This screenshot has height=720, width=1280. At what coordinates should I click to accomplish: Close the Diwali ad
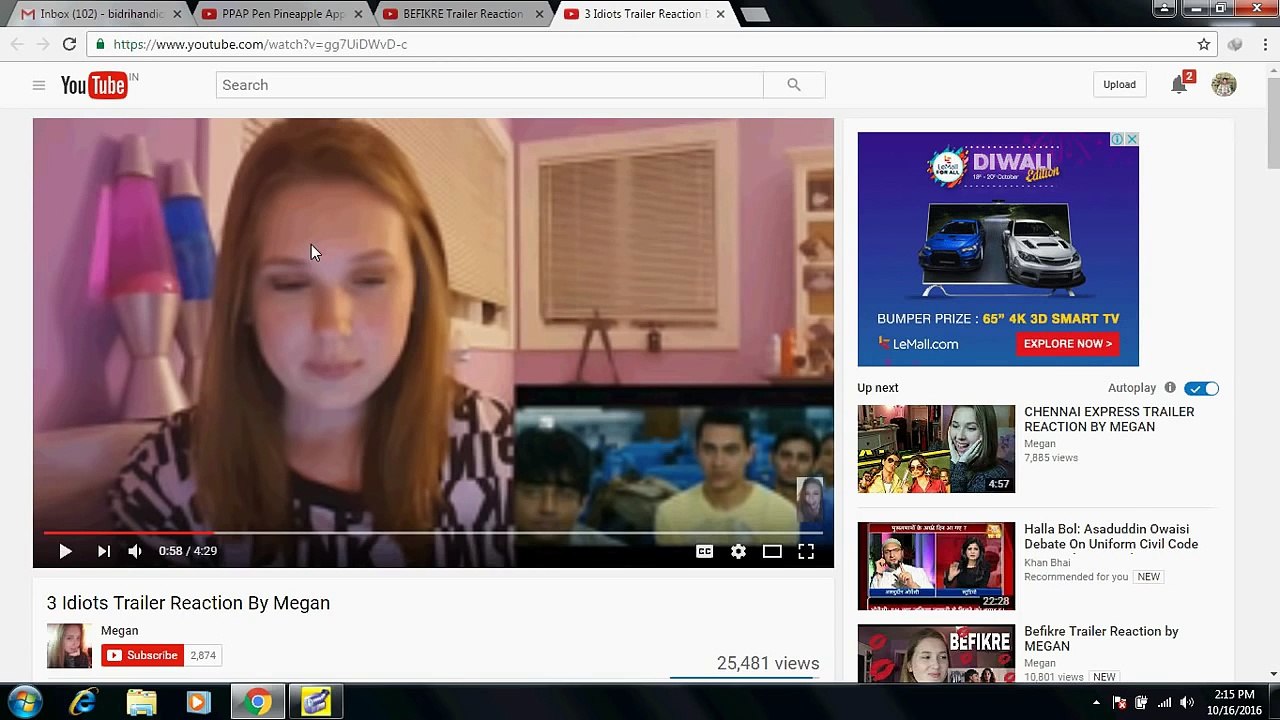coord(1132,139)
